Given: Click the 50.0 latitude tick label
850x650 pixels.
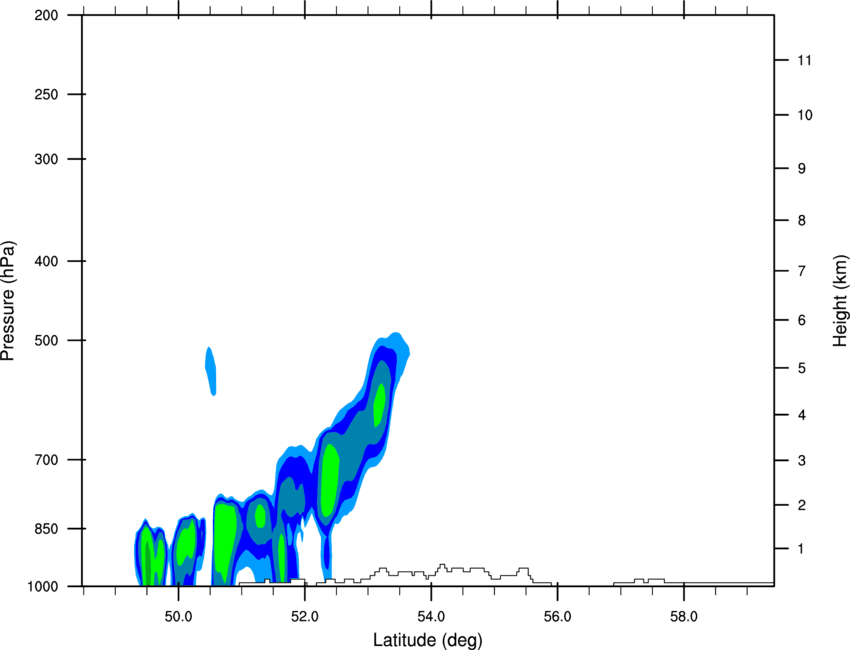Looking at the screenshot, I should pos(178,617).
